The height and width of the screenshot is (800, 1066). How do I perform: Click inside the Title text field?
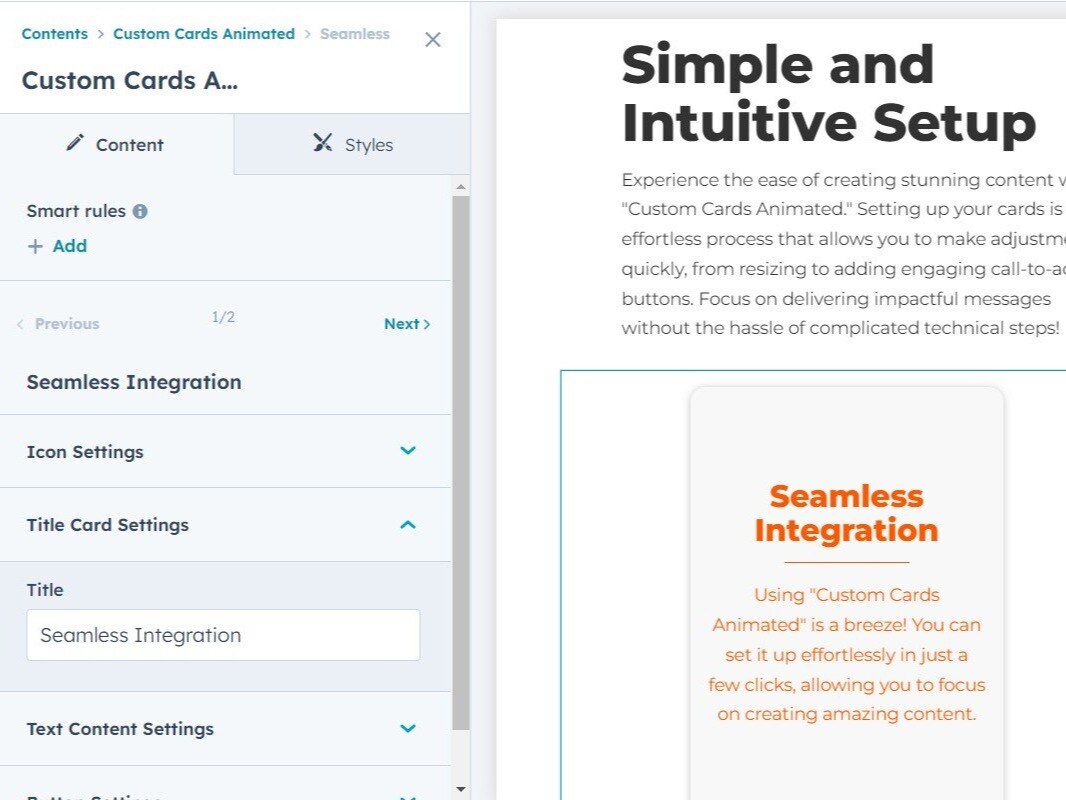click(222, 635)
